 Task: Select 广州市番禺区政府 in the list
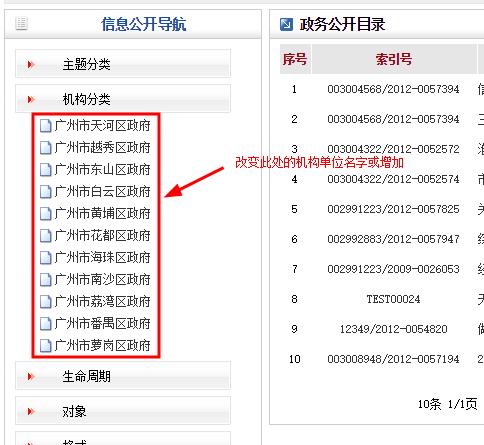click(102, 324)
